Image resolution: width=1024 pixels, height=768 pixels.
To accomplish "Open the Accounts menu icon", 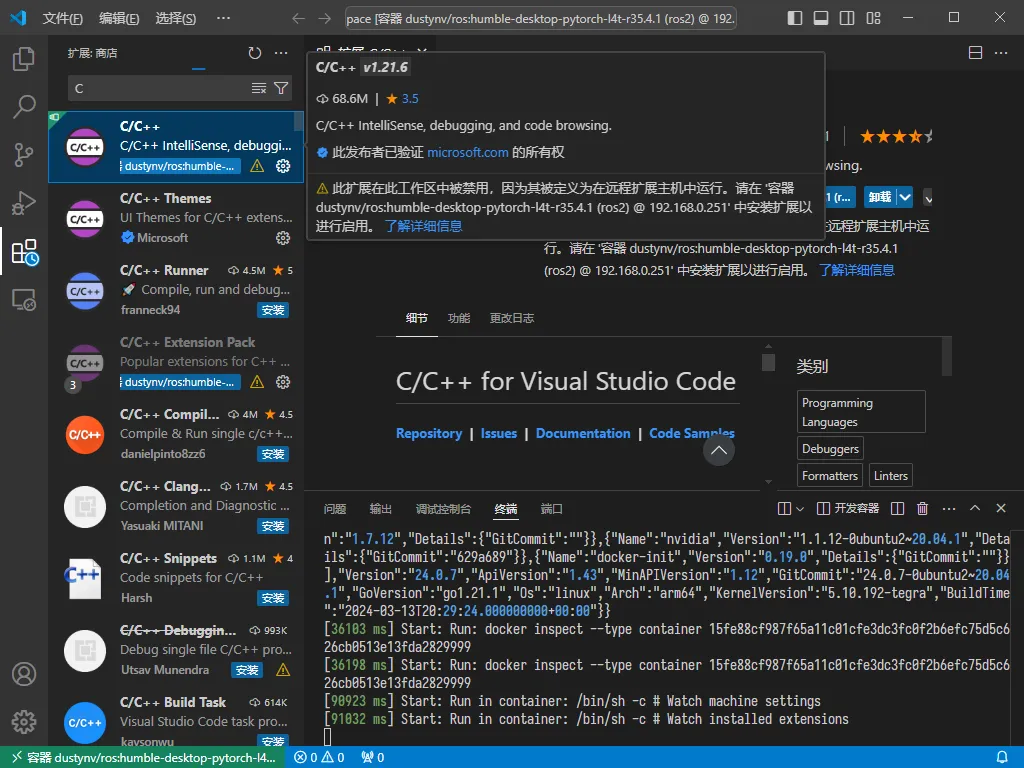I will pyautogui.click(x=24, y=674).
